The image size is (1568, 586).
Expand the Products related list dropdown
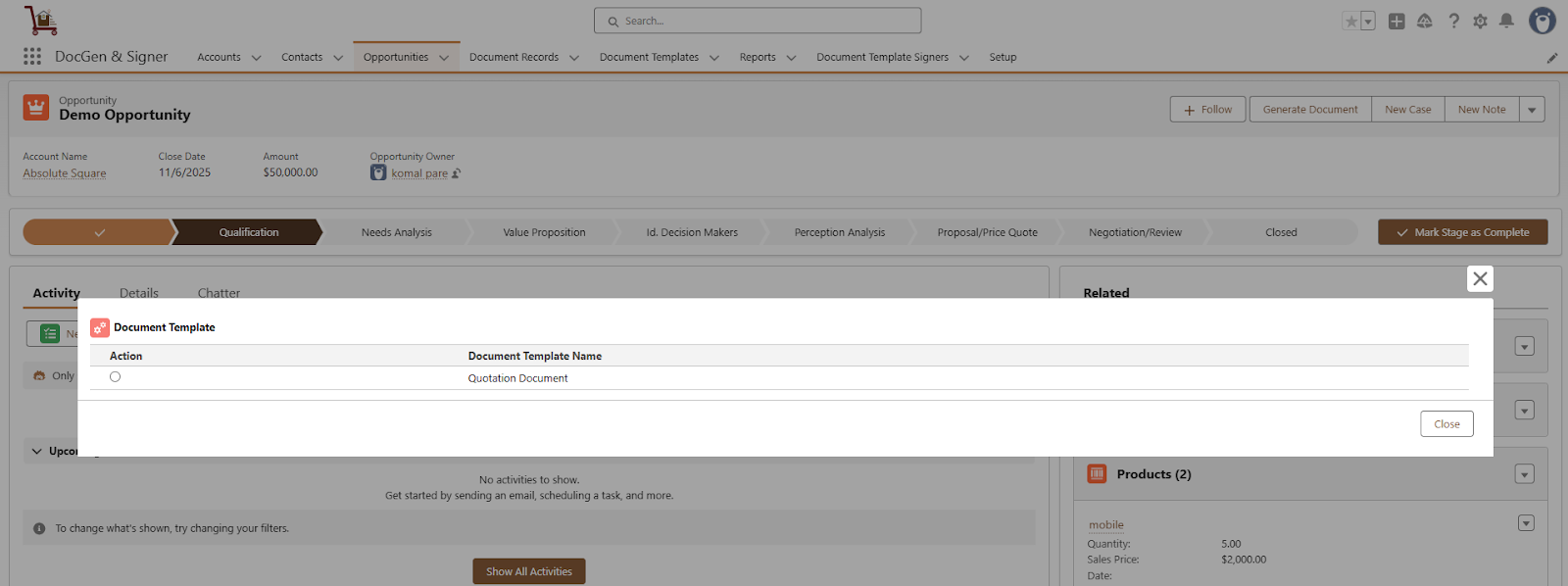point(1524,474)
